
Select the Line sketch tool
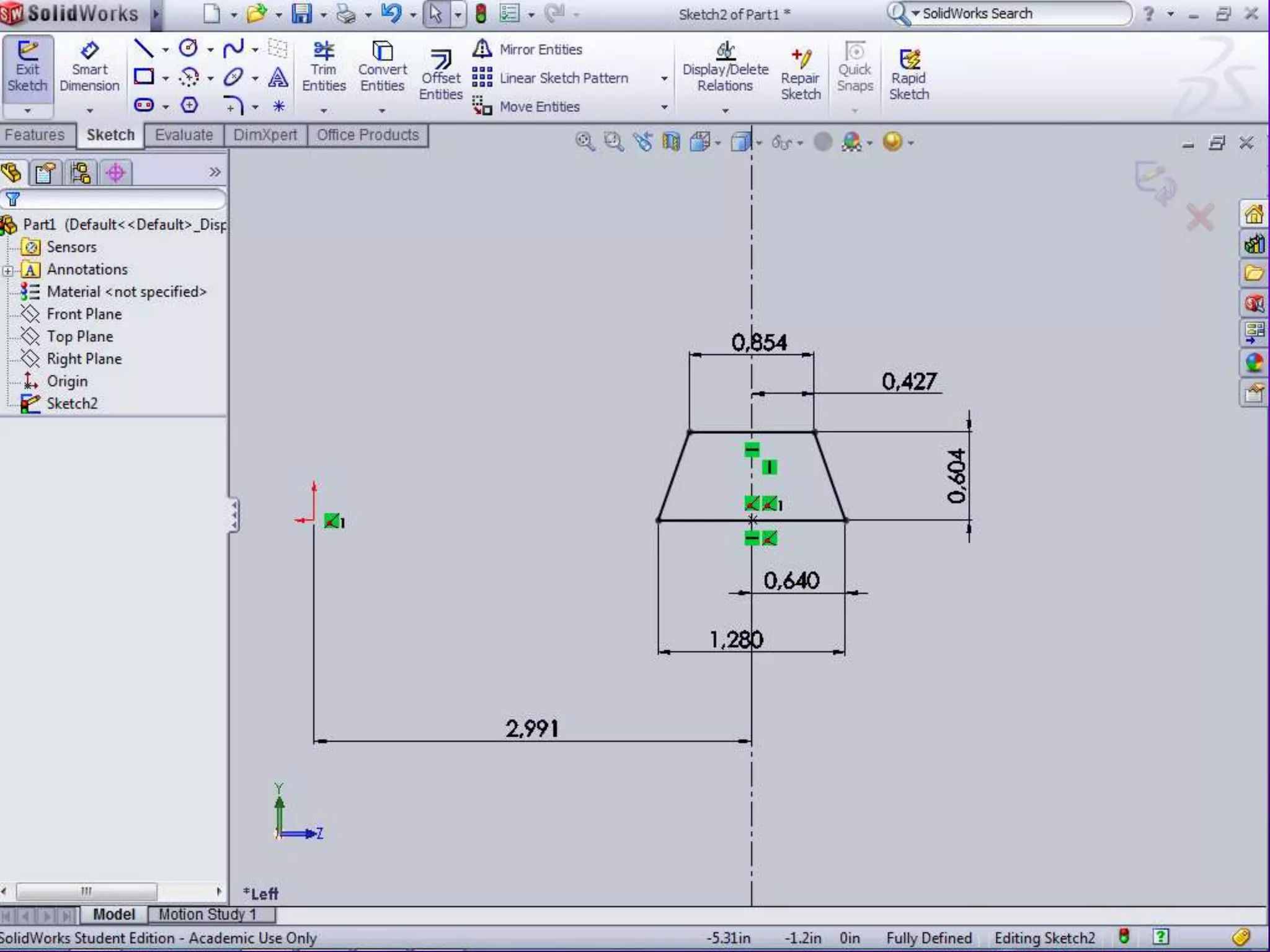pos(143,48)
